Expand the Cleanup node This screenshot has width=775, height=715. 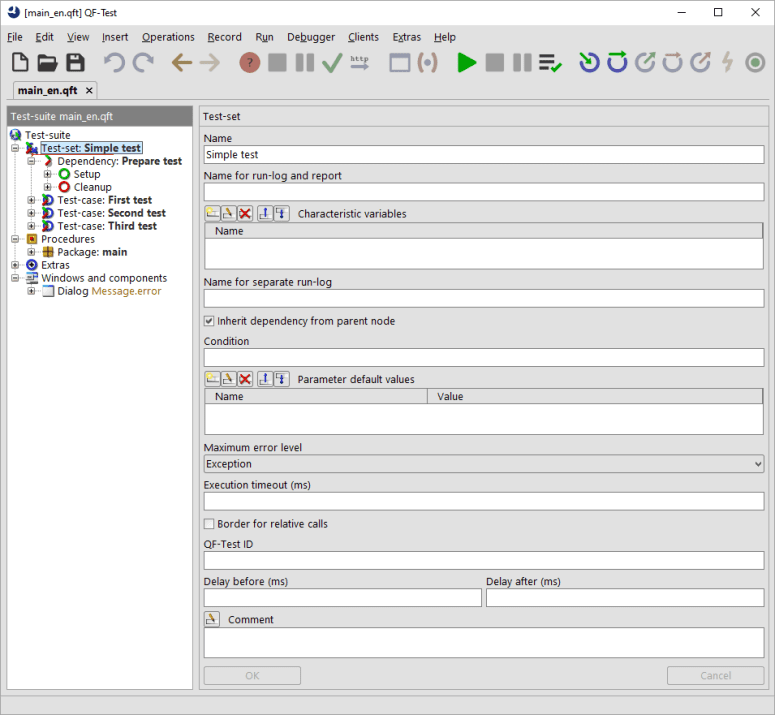[x=47, y=187]
